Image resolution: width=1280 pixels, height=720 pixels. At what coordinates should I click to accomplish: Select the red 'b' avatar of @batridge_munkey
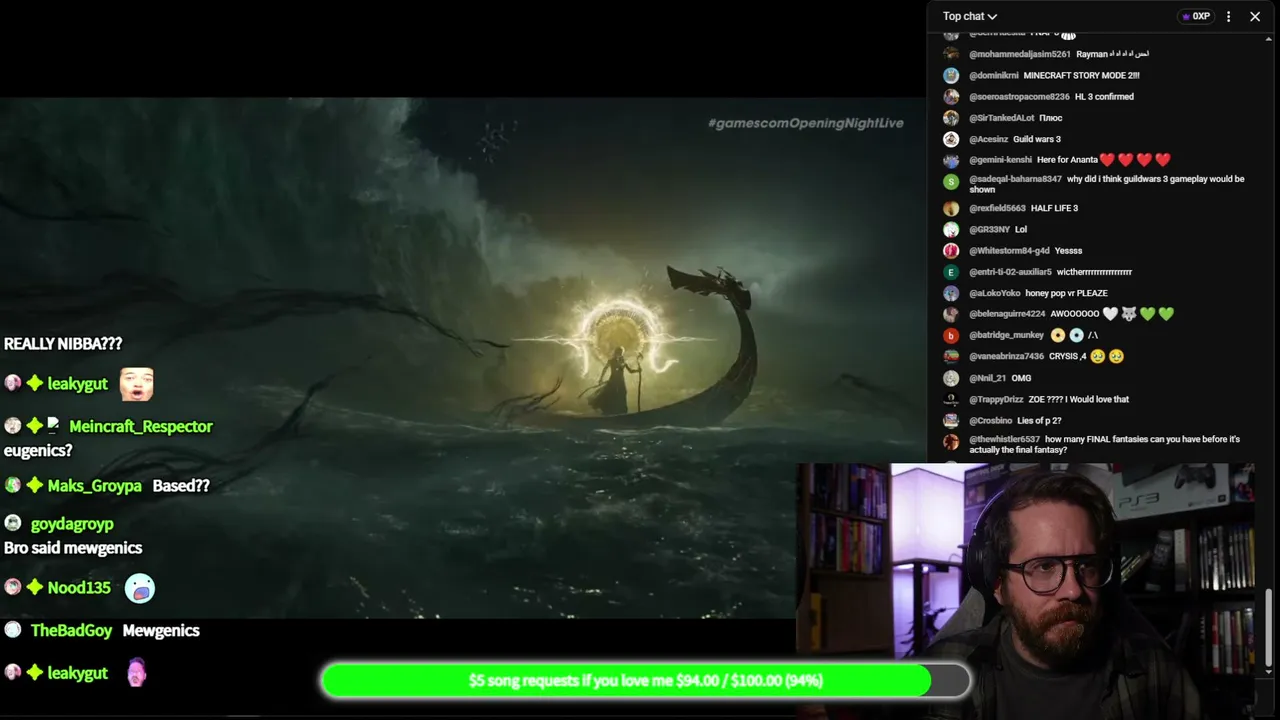(x=951, y=335)
